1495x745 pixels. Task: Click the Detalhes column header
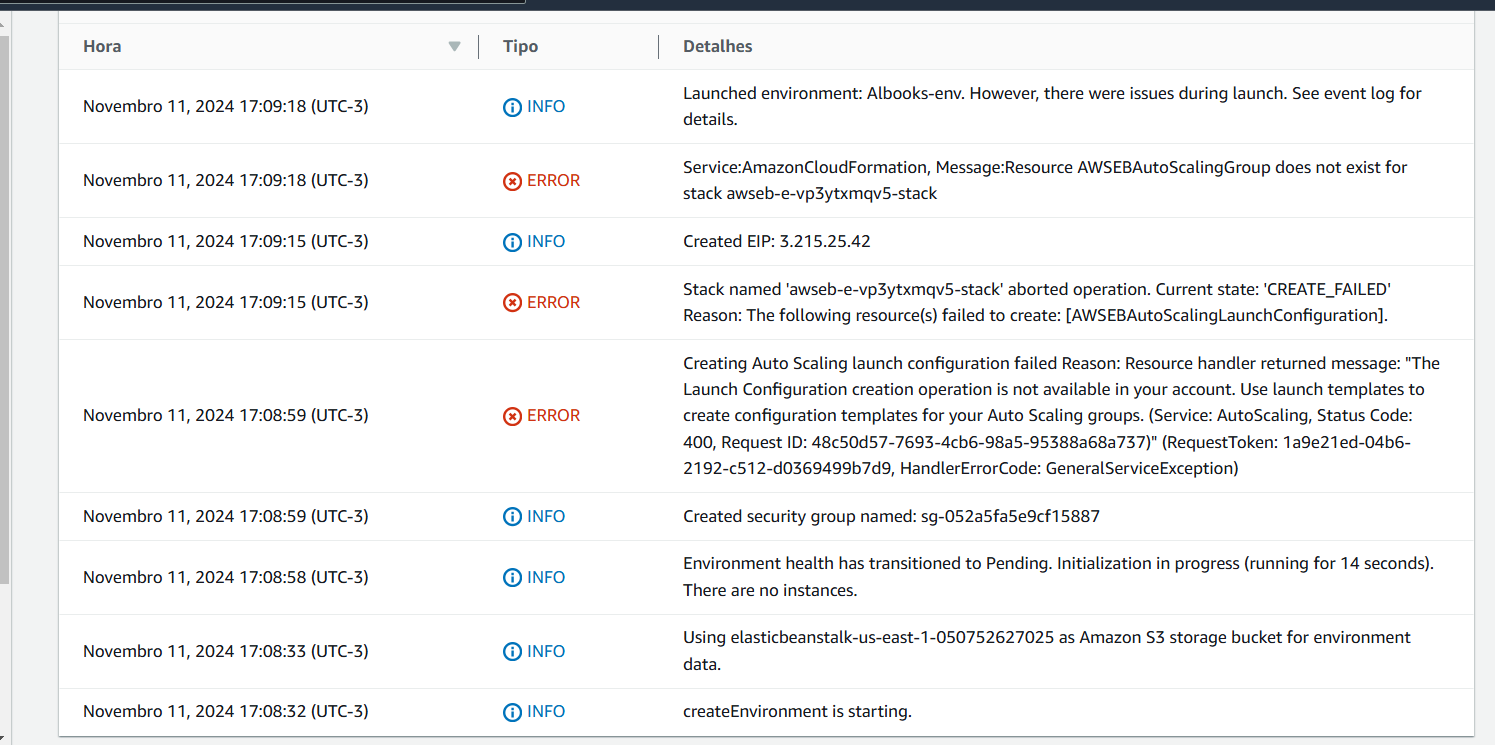(717, 46)
